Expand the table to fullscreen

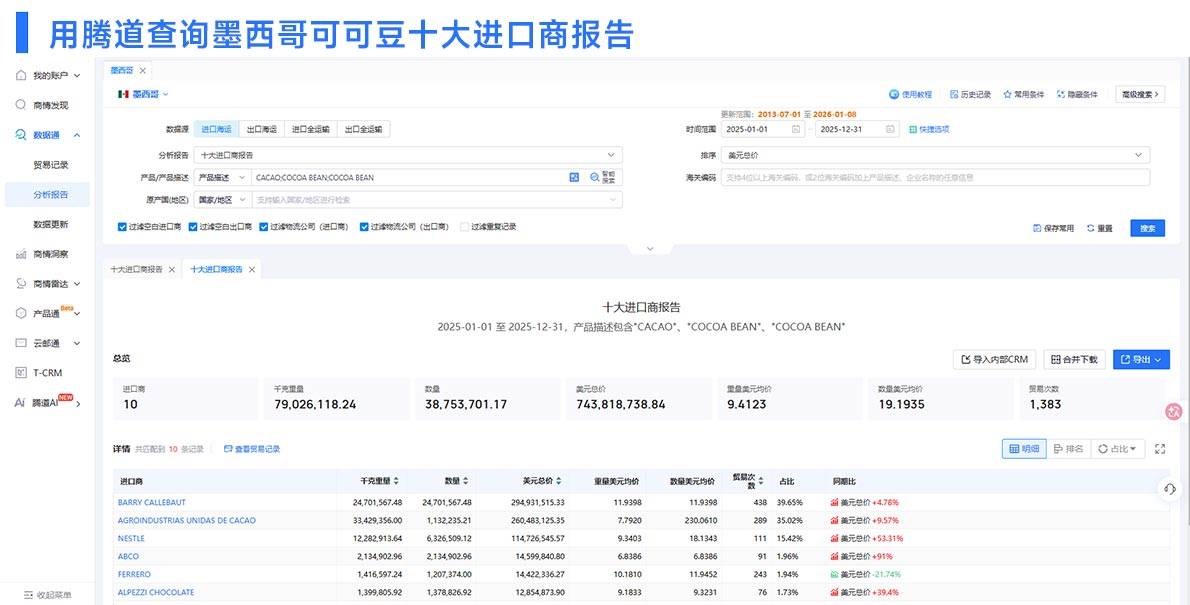pos(1160,448)
